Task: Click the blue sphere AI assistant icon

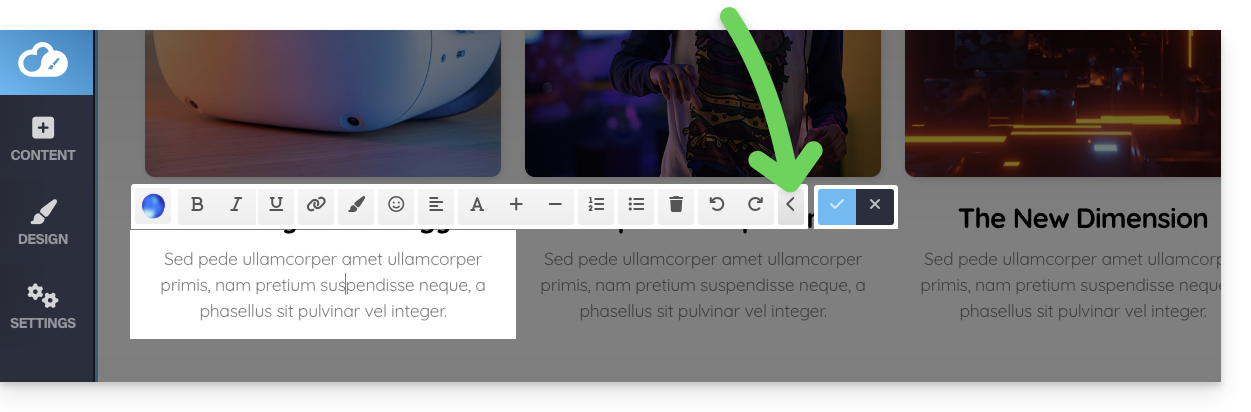Action: [153, 206]
